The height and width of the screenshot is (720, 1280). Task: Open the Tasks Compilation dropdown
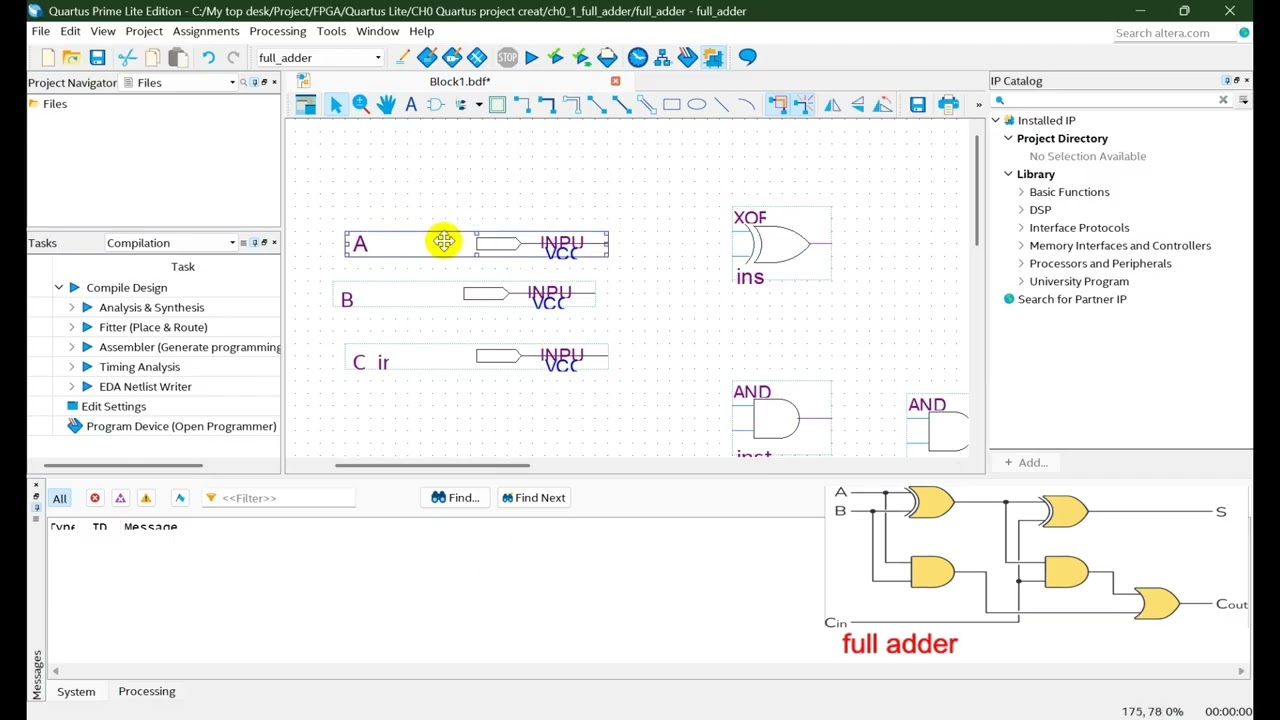coord(171,243)
